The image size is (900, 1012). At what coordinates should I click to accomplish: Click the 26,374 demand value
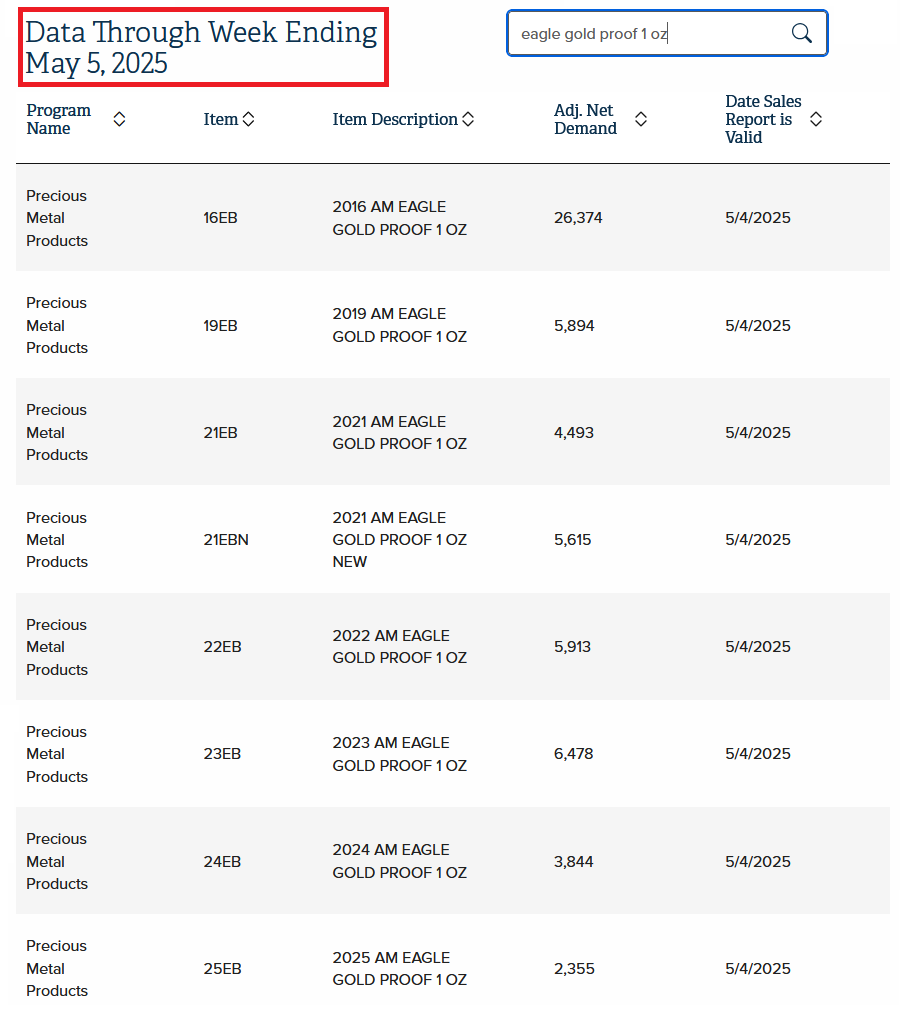(578, 218)
